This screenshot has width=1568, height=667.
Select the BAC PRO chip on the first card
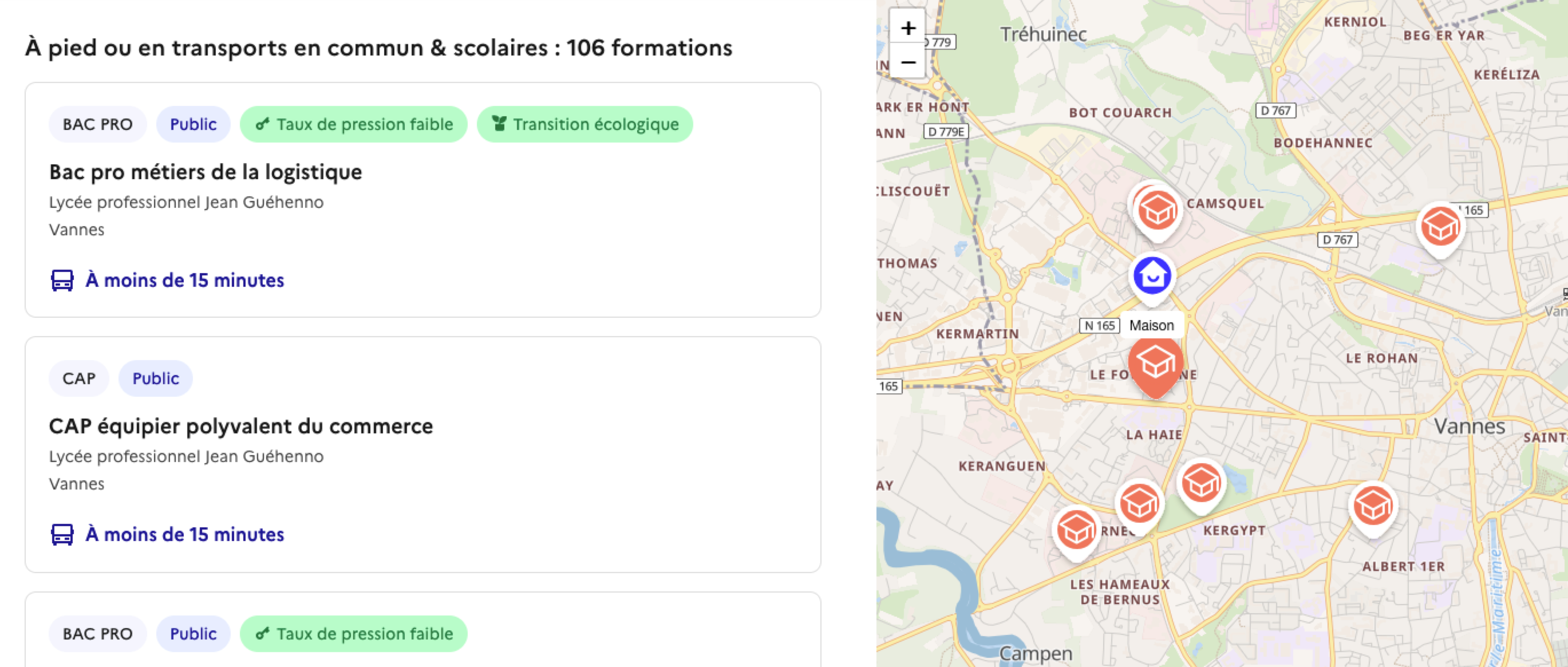(x=97, y=124)
